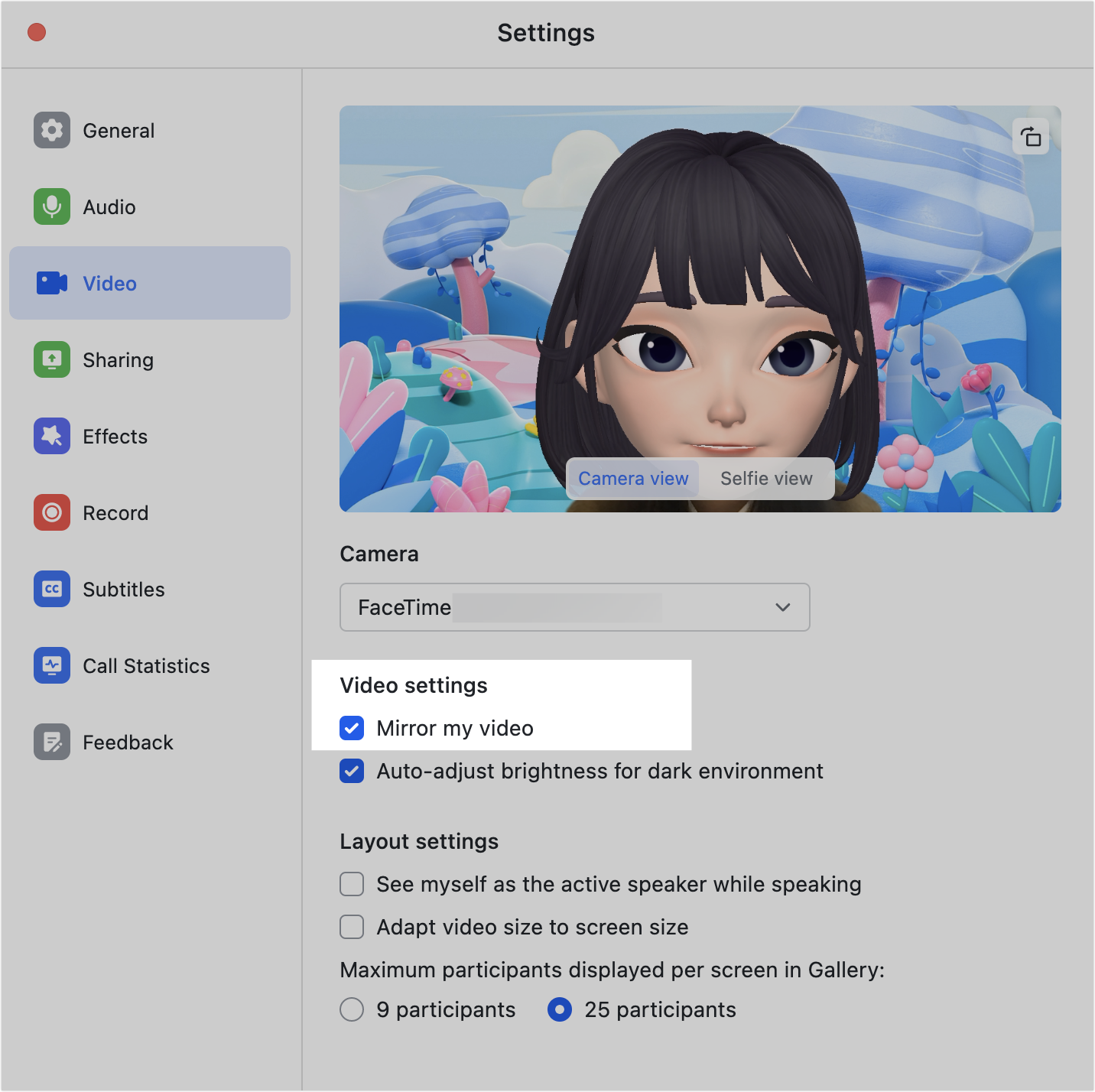Close the Settings window with red button
Viewport: 1095px width, 1092px height.
point(37,32)
